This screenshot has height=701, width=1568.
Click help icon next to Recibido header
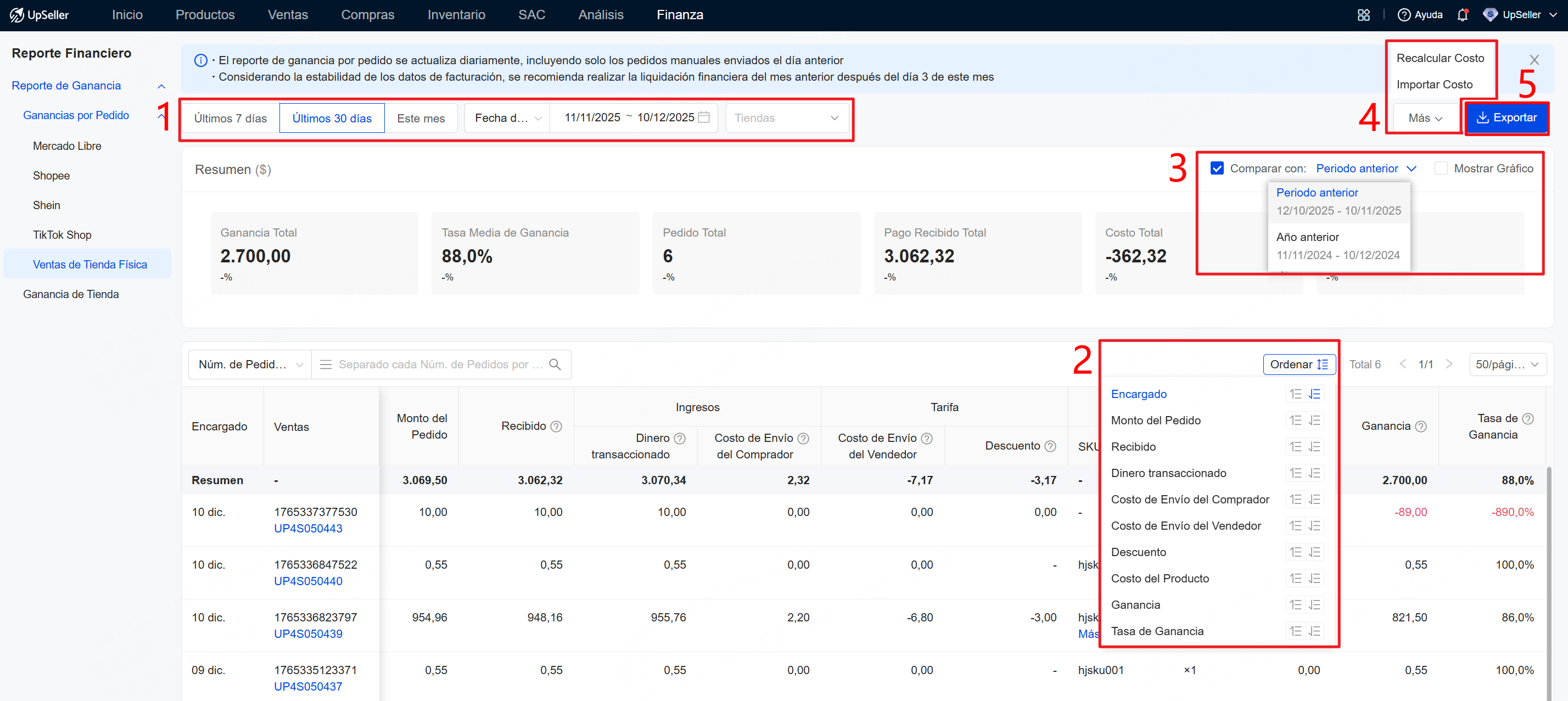(556, 427)
